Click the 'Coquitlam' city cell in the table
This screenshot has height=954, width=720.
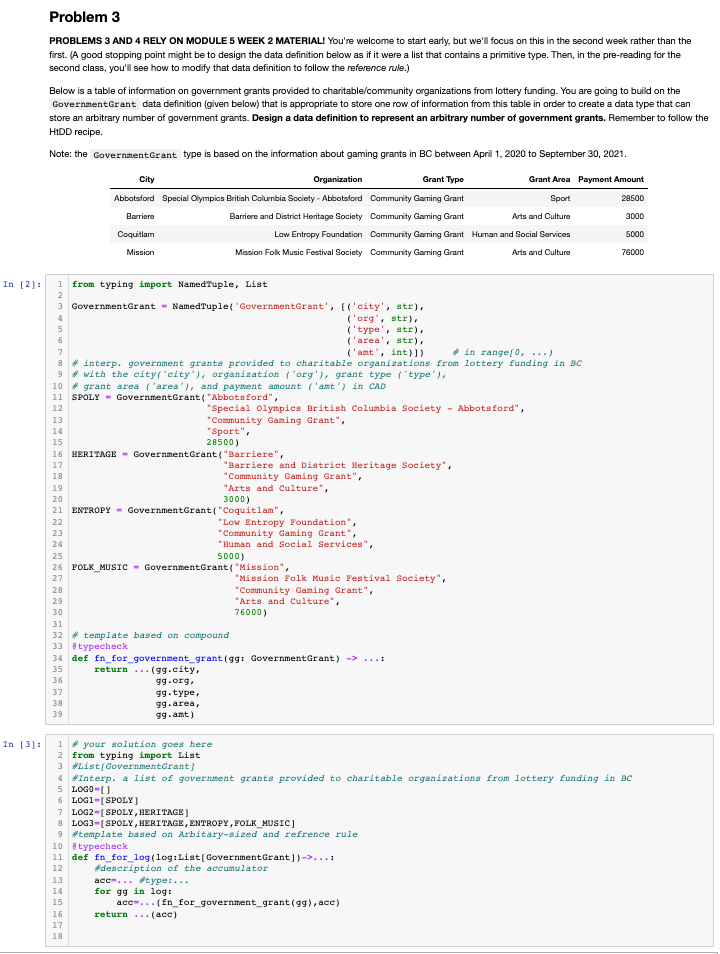136,234
